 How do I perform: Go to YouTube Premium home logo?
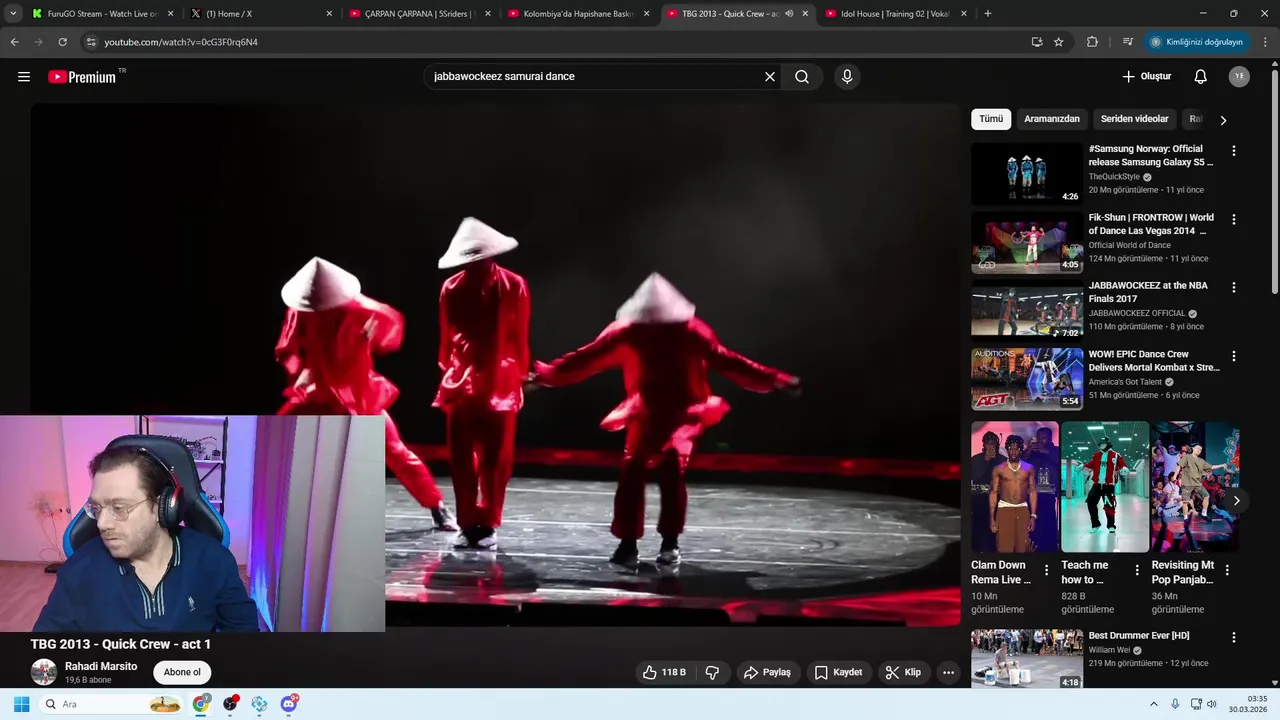pyautogui.click(x=82, y=77)
